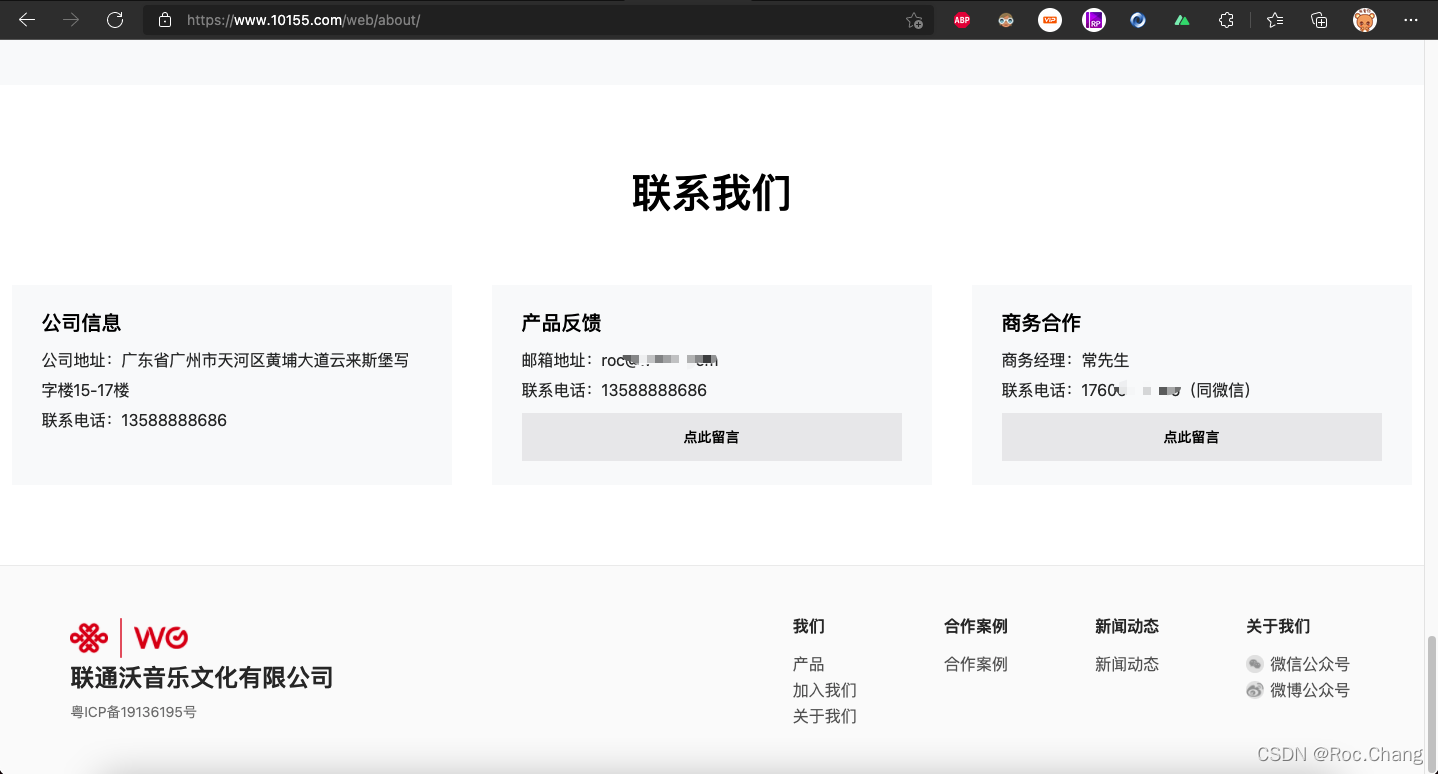Click 点此留言 under 产品反馈
Viewport: 1438px width, 774px height.
tap(712, 437)
